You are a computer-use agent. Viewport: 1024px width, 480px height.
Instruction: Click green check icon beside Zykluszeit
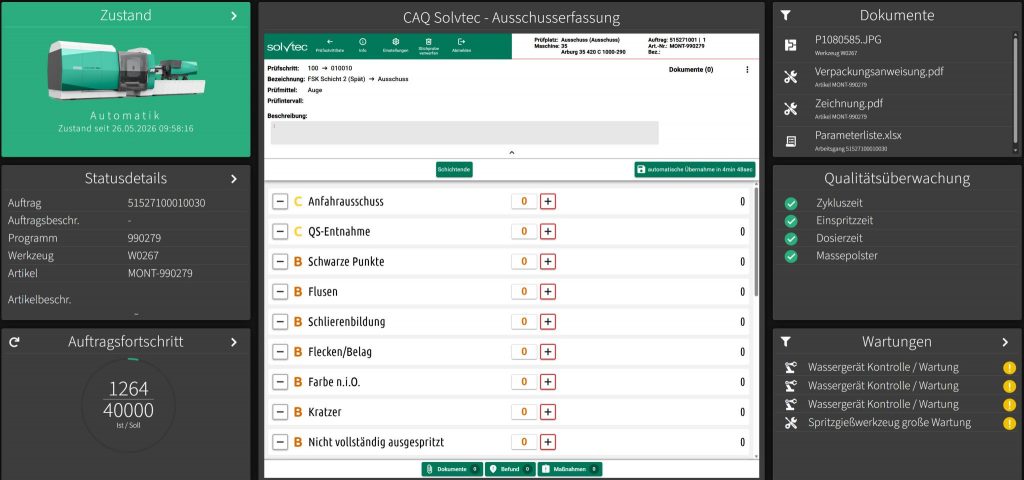[x=791, y=203]
